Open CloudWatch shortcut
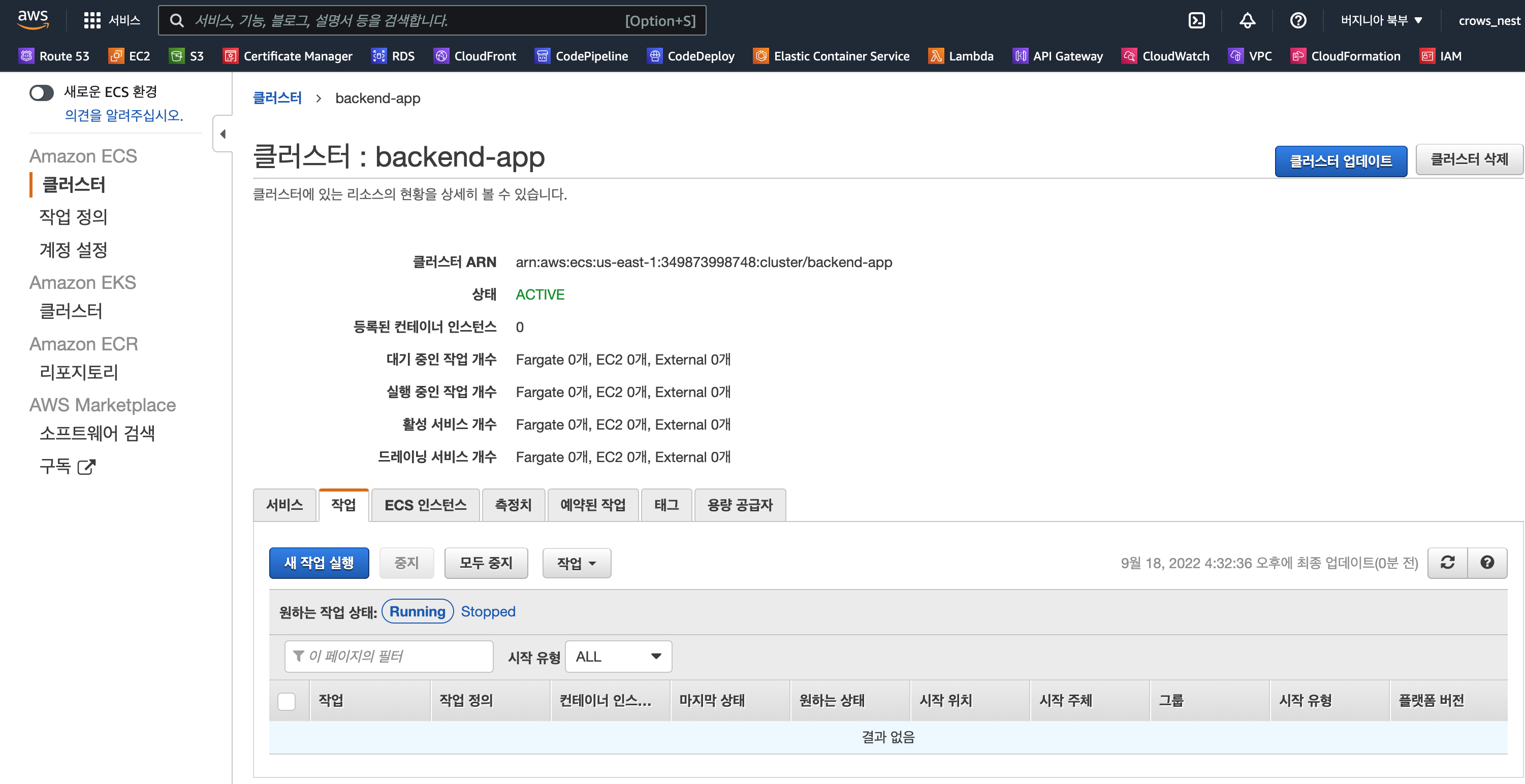Screen dimensions: 1525x784 (1166, 56)
